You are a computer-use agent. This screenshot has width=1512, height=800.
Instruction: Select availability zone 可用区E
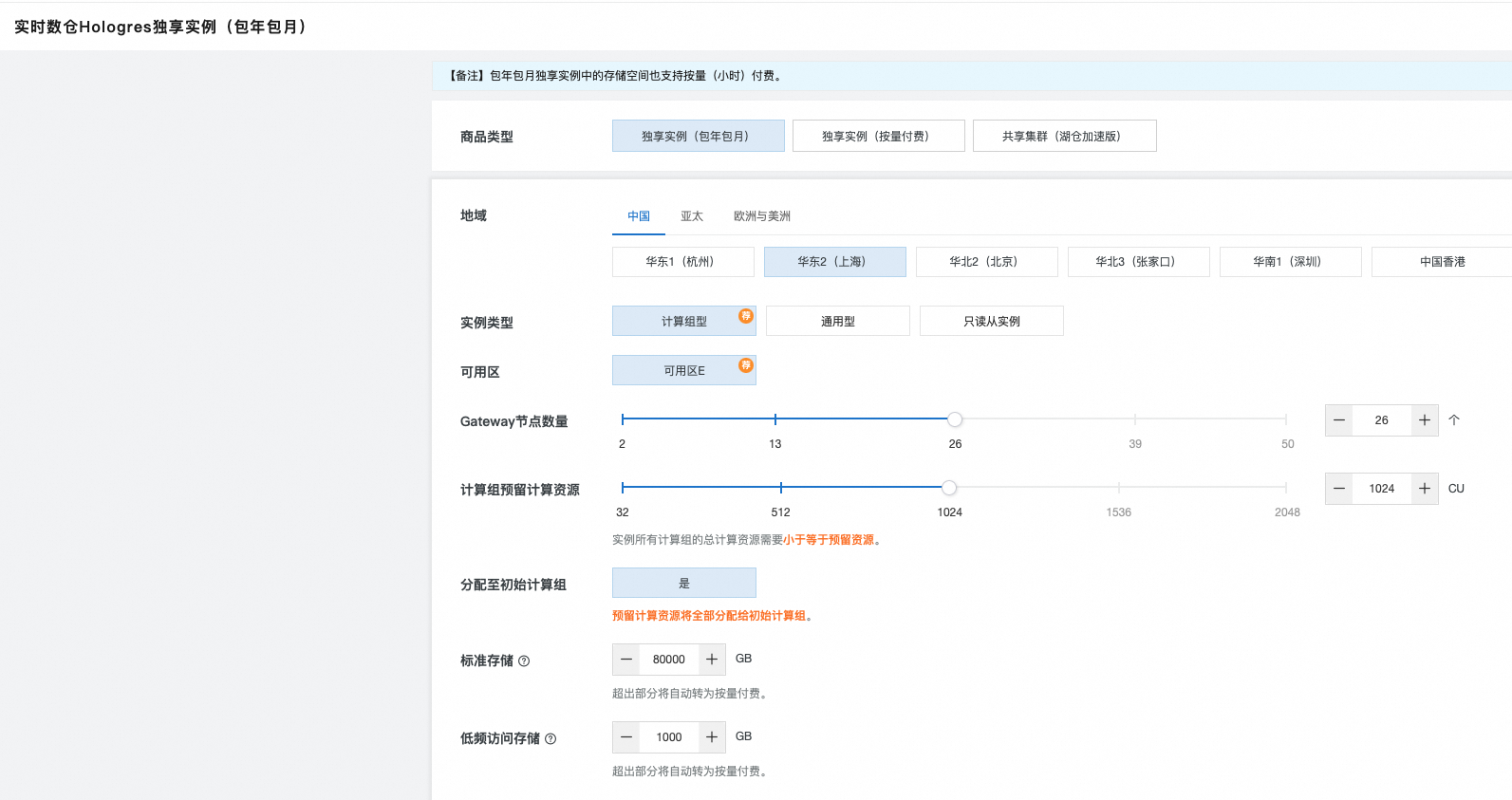coord(684,370)
